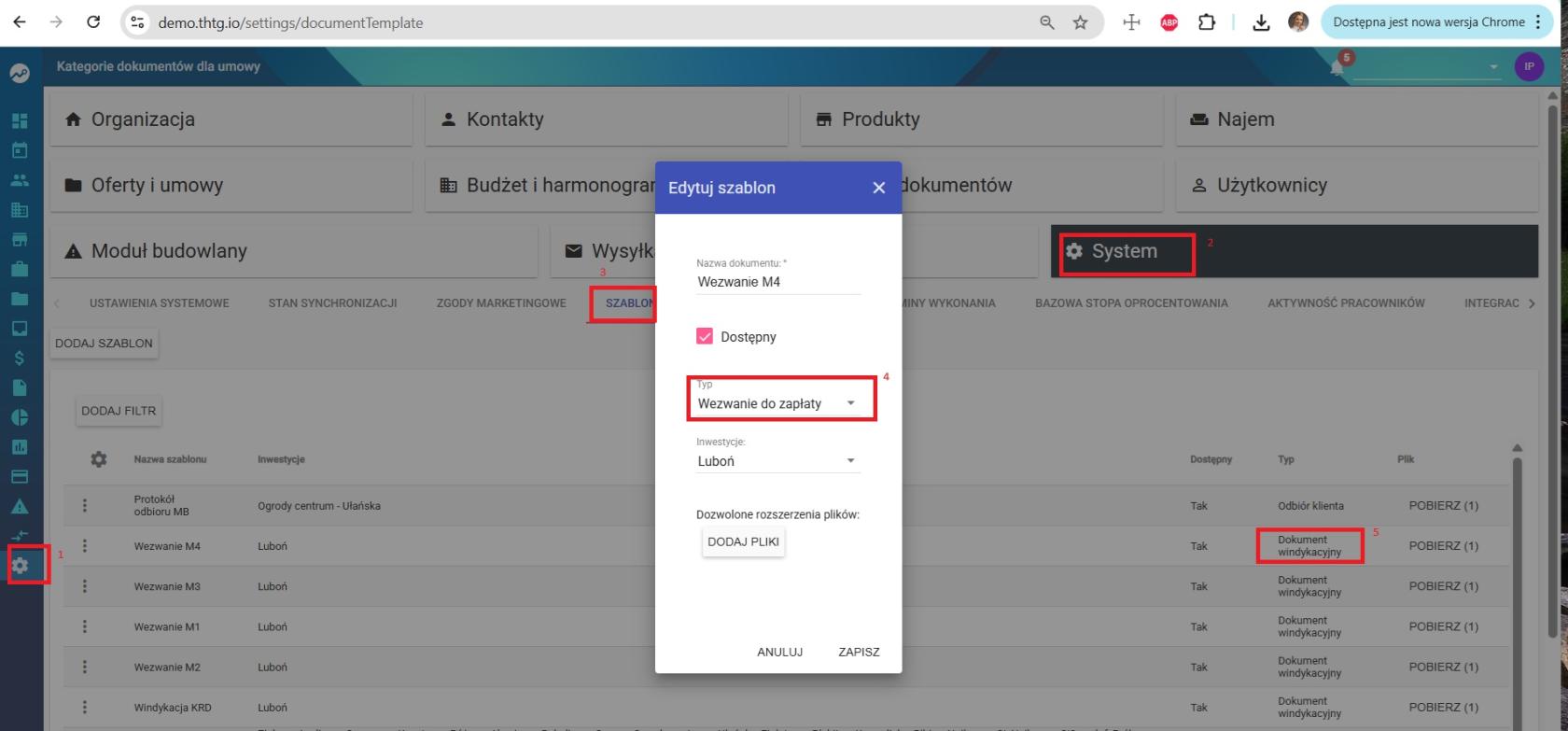Open the warning triangle sidebar icon
This screenshot has width=1568, height=731.
tap(20, 507)
